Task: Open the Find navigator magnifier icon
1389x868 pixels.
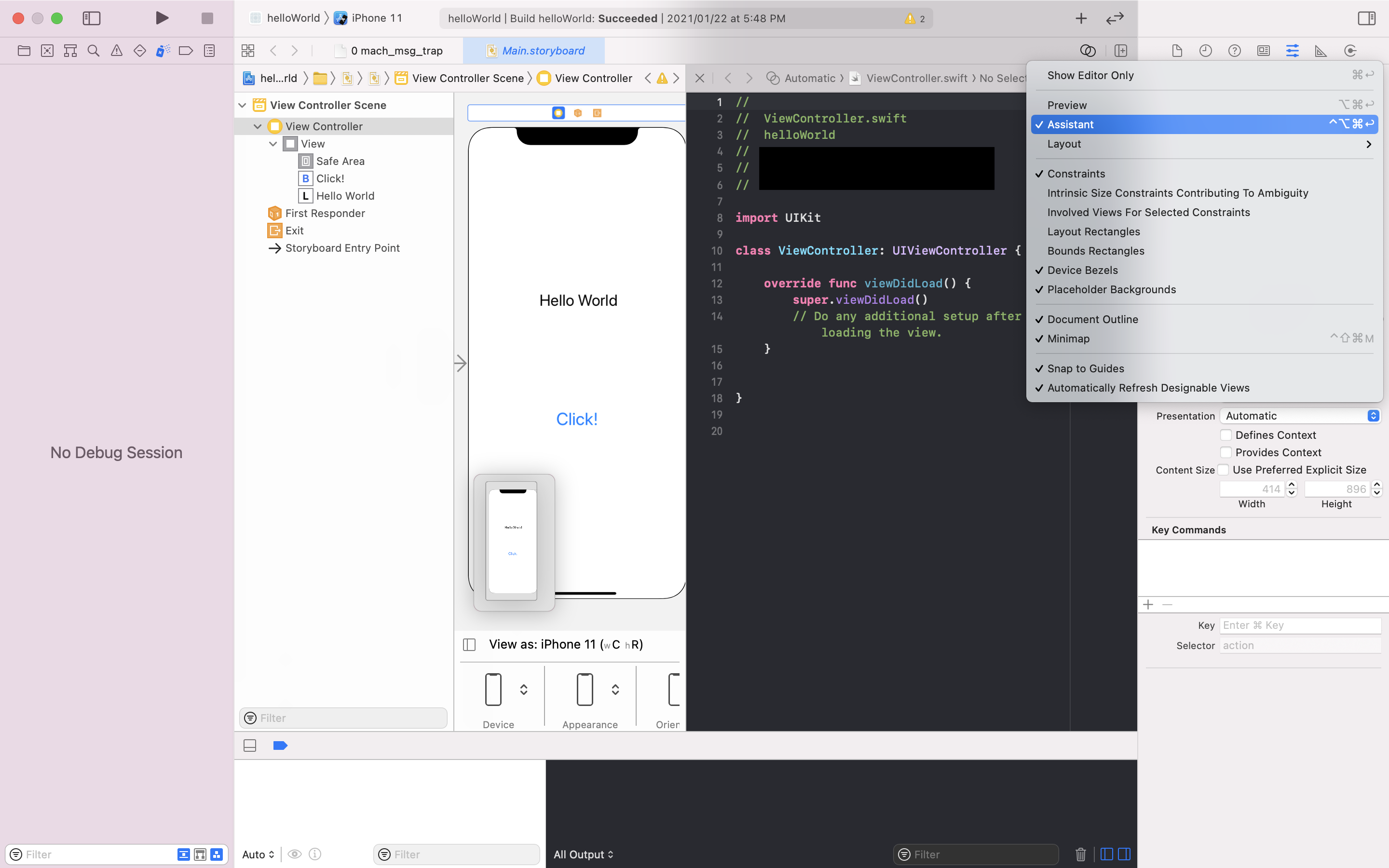Action: pyautogui.click(x=93, y=51)
